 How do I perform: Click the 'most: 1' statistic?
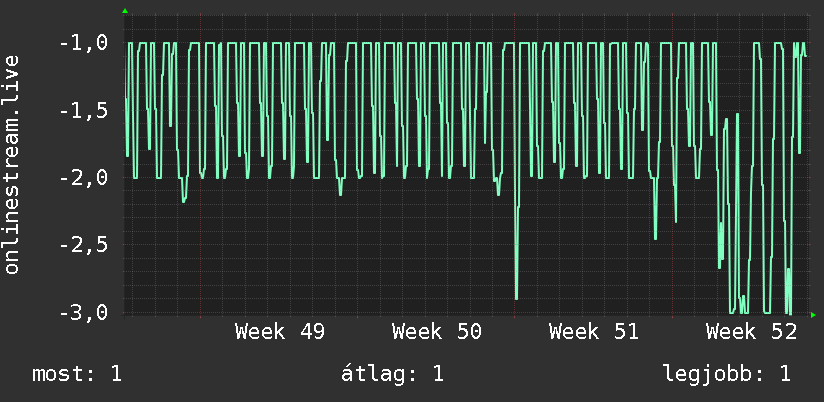77,374
